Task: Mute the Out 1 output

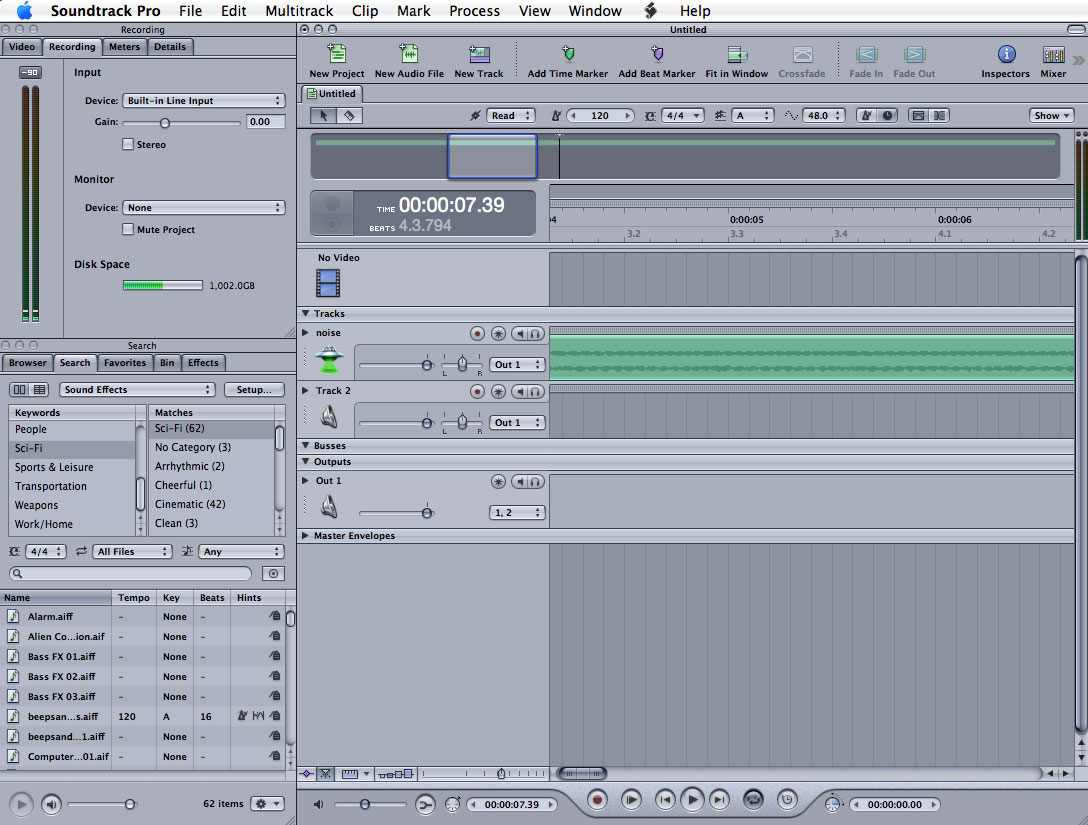Action: pyautogui.click(x=520, y=482)
